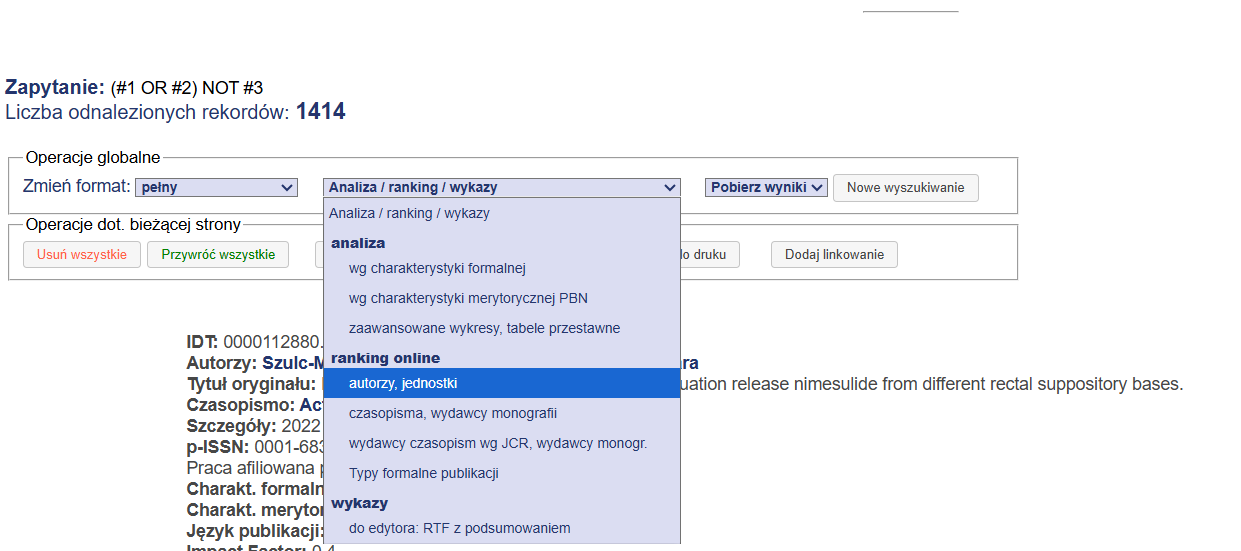Click the publication title mentioning nimesulide
This screenshot has height=551, width=1241.
tap(930, 384)
